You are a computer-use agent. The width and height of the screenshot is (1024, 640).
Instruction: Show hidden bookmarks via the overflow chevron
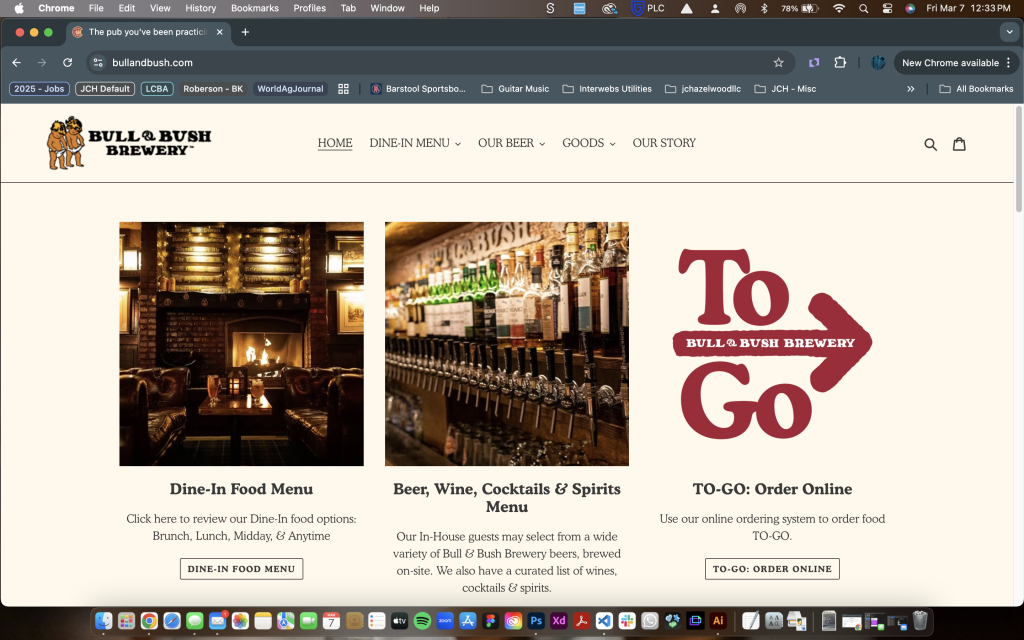point(910,89)
